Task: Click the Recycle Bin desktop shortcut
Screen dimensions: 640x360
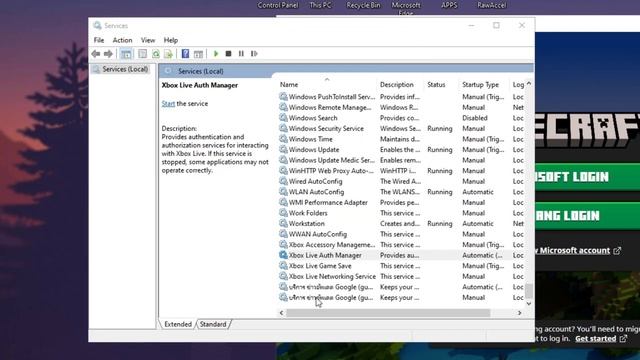Action: 363,5
